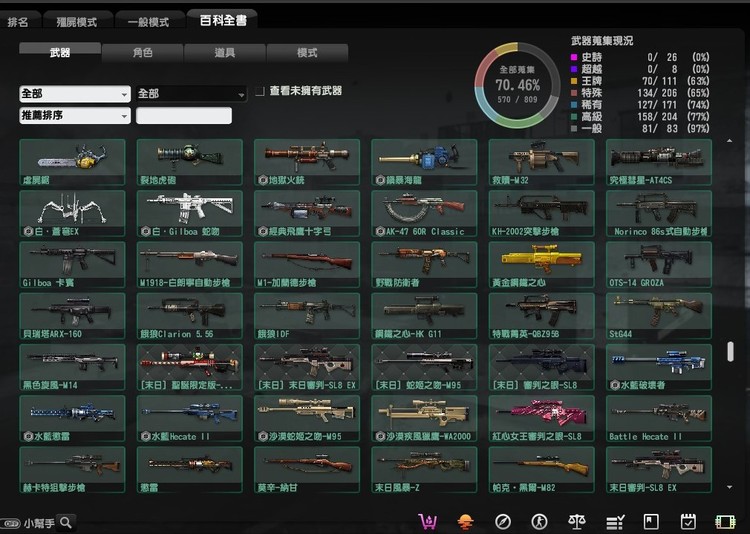
Task: Open the 貝瑞塔ARX-160 card
Action: (72, 316)
